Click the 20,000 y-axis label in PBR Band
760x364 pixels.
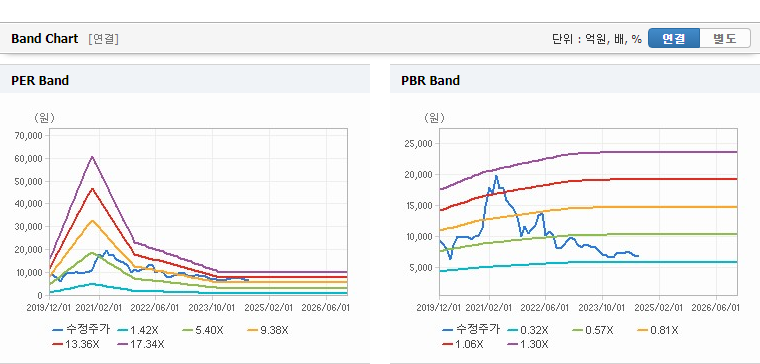419,174
